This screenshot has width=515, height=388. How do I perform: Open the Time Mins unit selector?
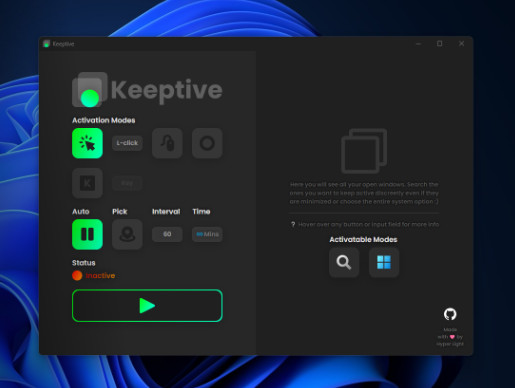coord(207,234)
